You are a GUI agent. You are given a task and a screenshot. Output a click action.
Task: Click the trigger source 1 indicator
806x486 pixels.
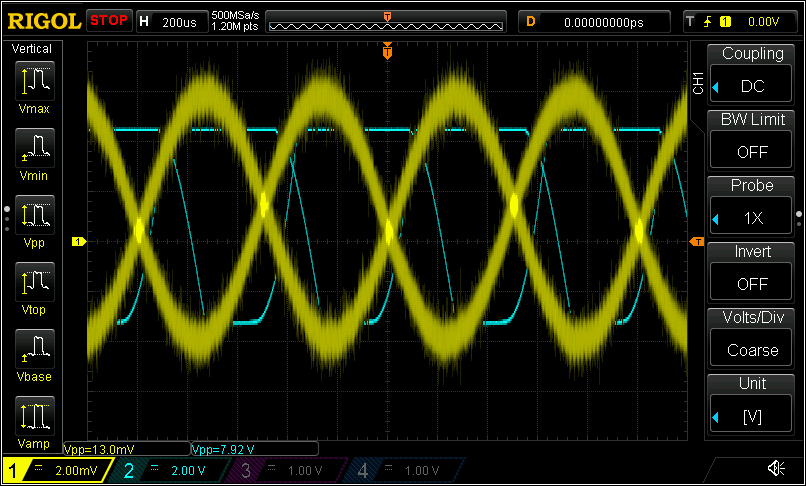pos(725,22)
